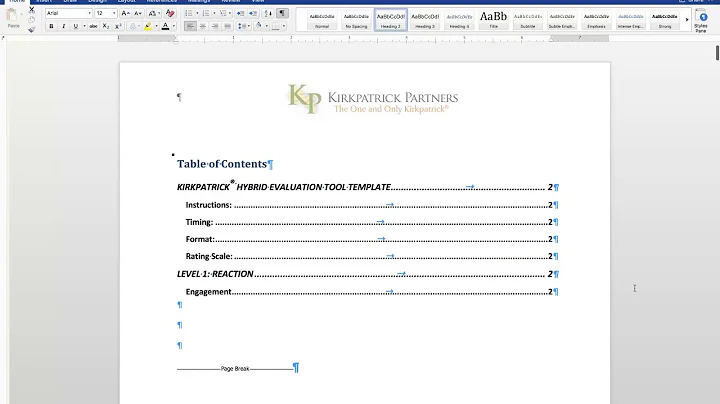Viewport: 720px width, 404px height.
Task: Clear all formatting with eraser icon
Action: pos(170,13)
